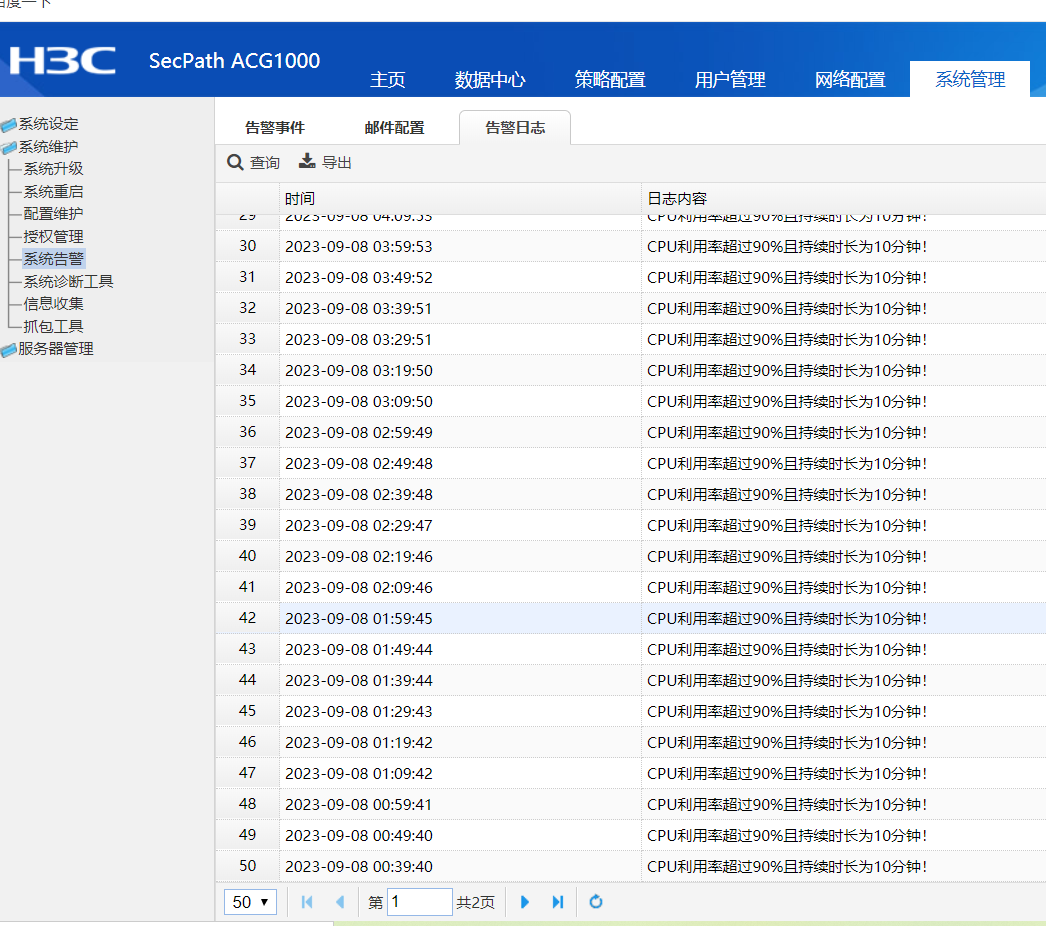The height and width of the screenshot is (926, 1046).
Task: Select row 32 timestamp 2023-09-08 03:39:51
Action: tap(358, 309)
